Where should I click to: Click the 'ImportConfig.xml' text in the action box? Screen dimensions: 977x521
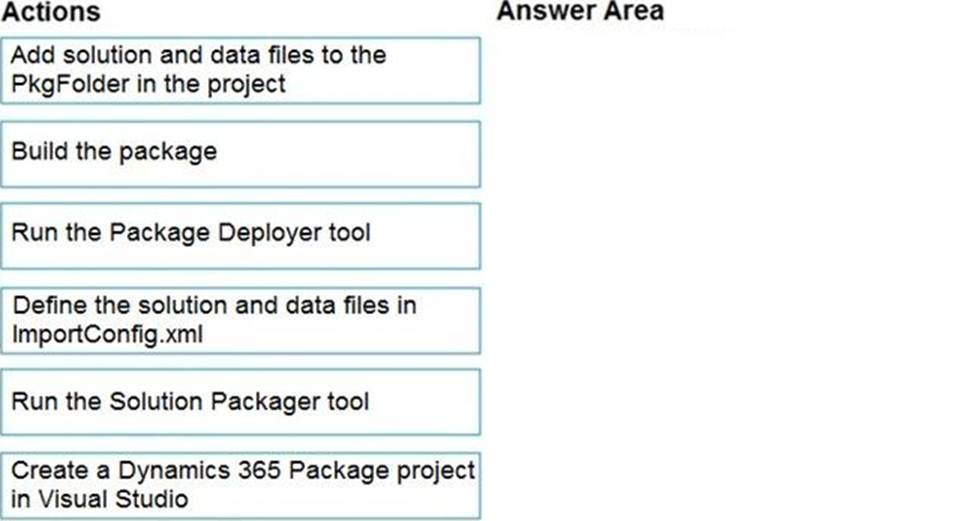pyautogui.click(x=107, y=335)
